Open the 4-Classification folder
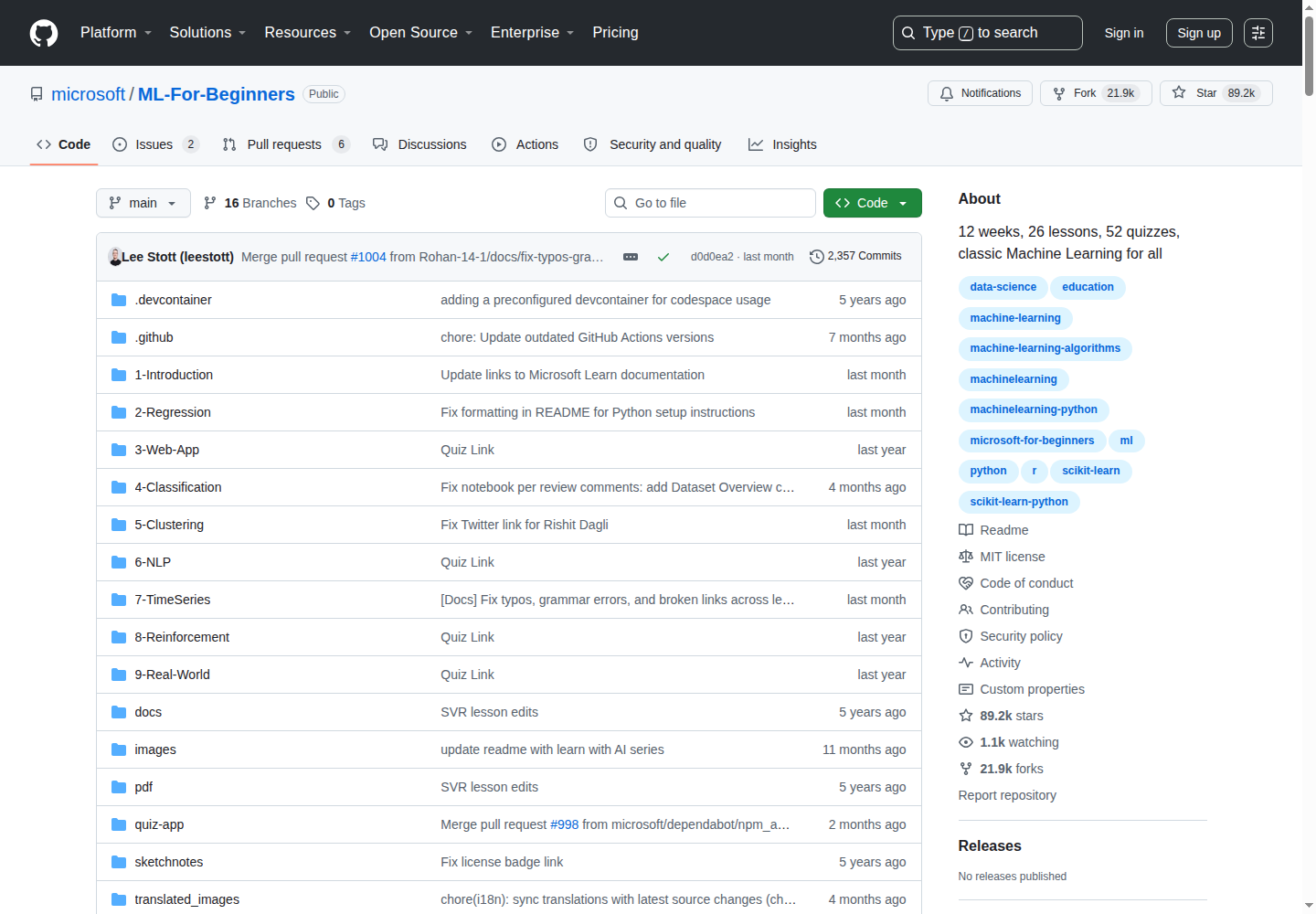The height and width of the screenshot is (914, 1316). pyautogui.click(x=178, y=487)
